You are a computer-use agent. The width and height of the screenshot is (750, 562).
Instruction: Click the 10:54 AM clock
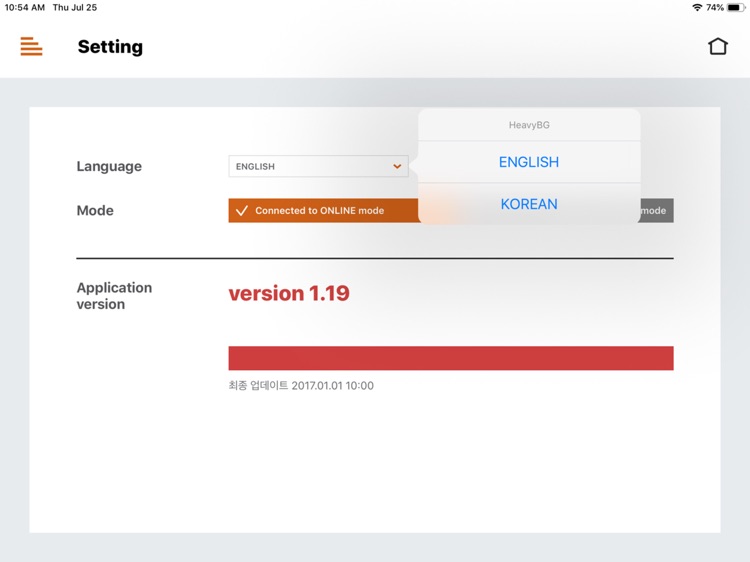pos(24,7)
